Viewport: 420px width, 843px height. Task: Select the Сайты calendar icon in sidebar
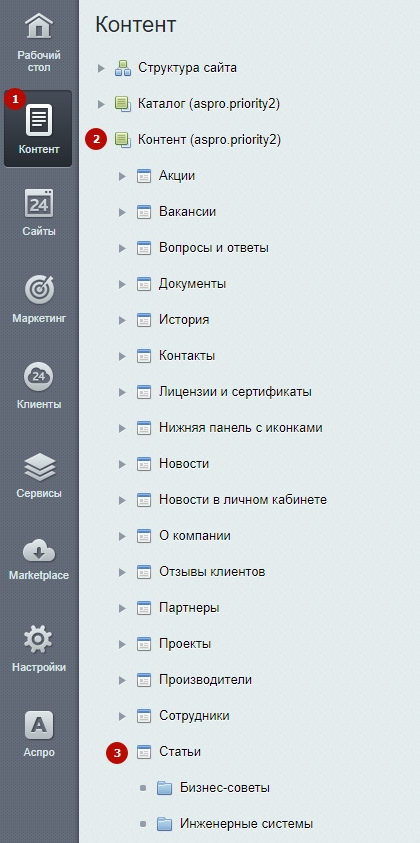pyautogui.click(x=39, y=203)
